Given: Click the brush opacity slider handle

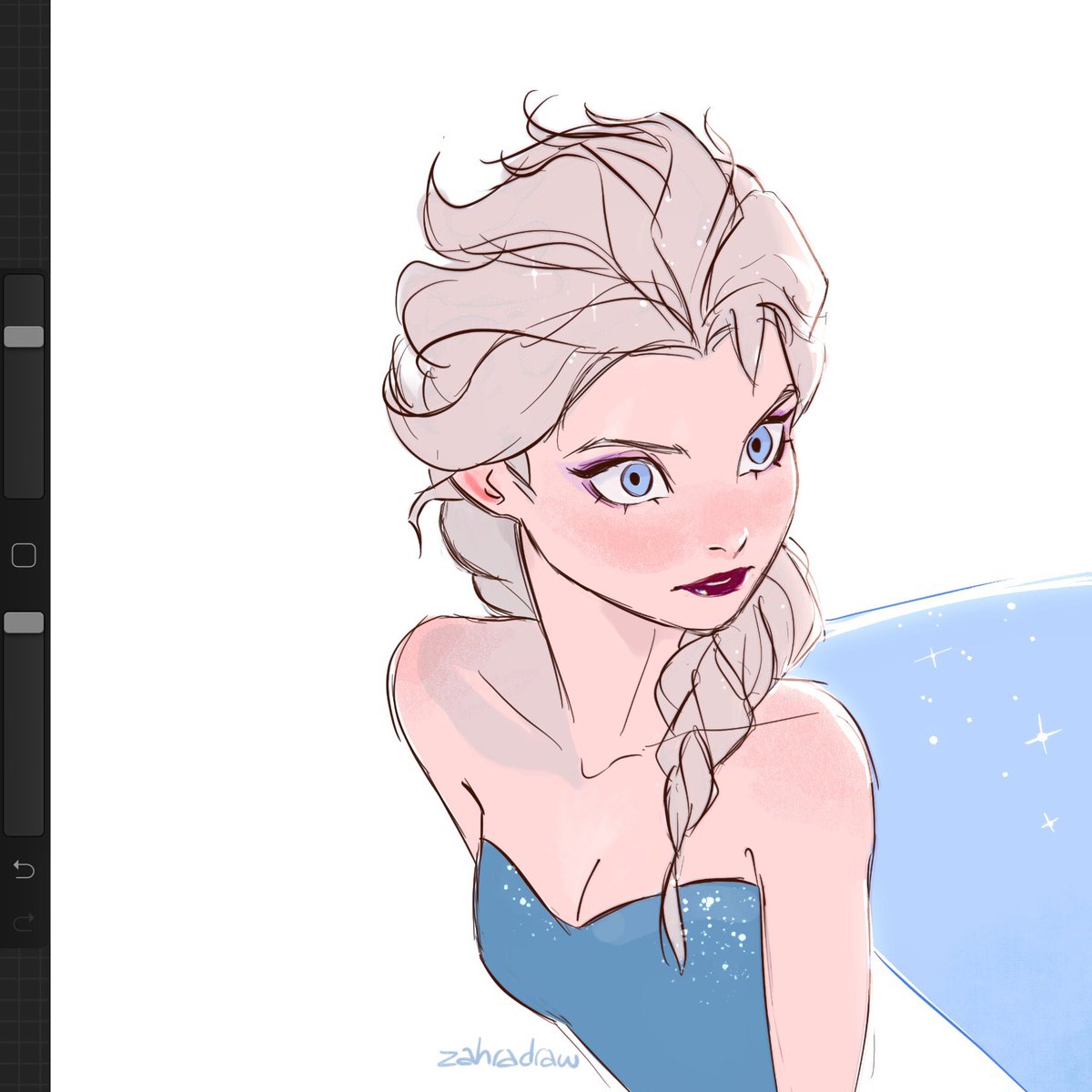Looking at the screenshot, I should 24,622.
